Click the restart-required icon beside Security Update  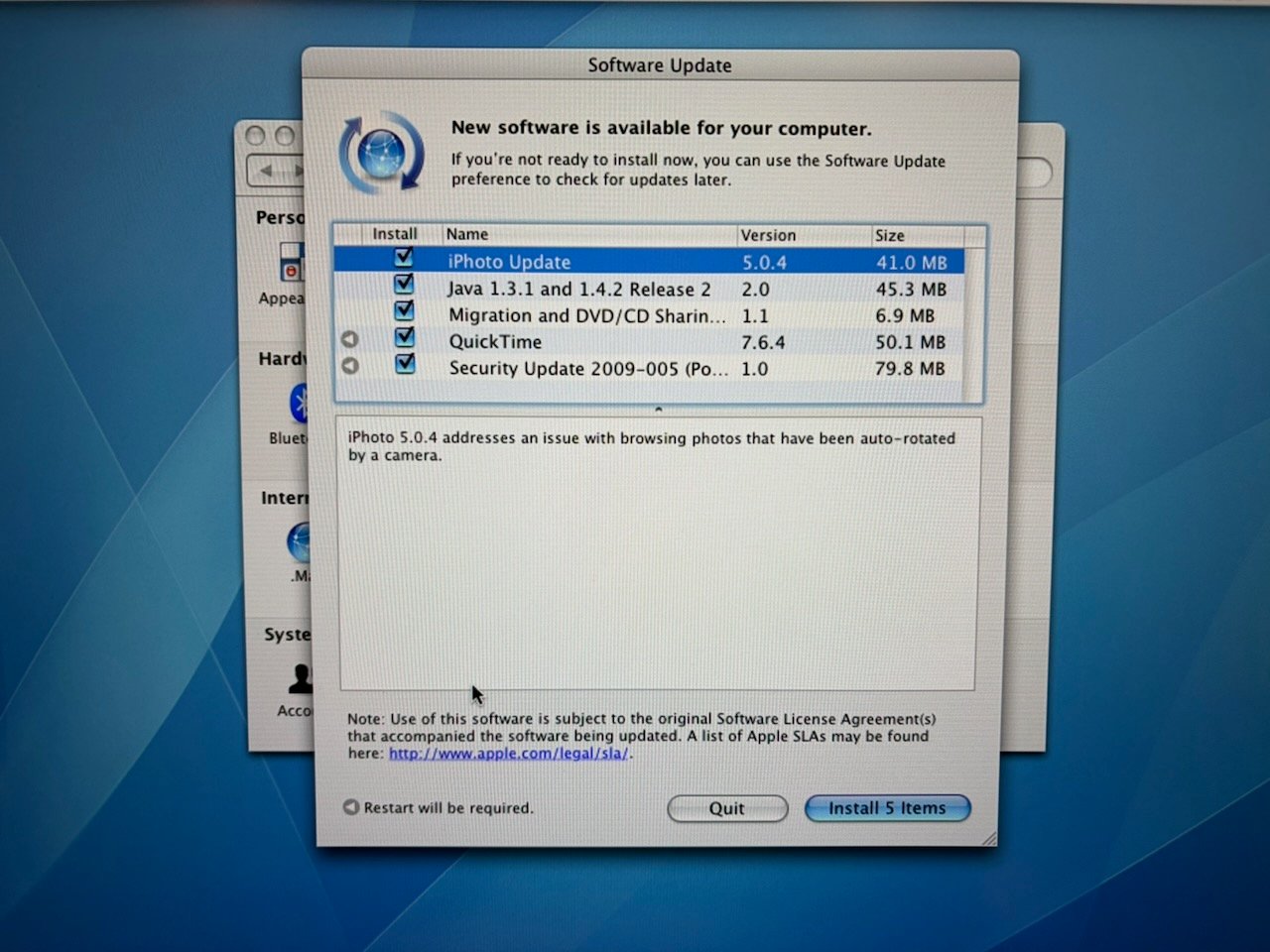(x=349, y=366)
